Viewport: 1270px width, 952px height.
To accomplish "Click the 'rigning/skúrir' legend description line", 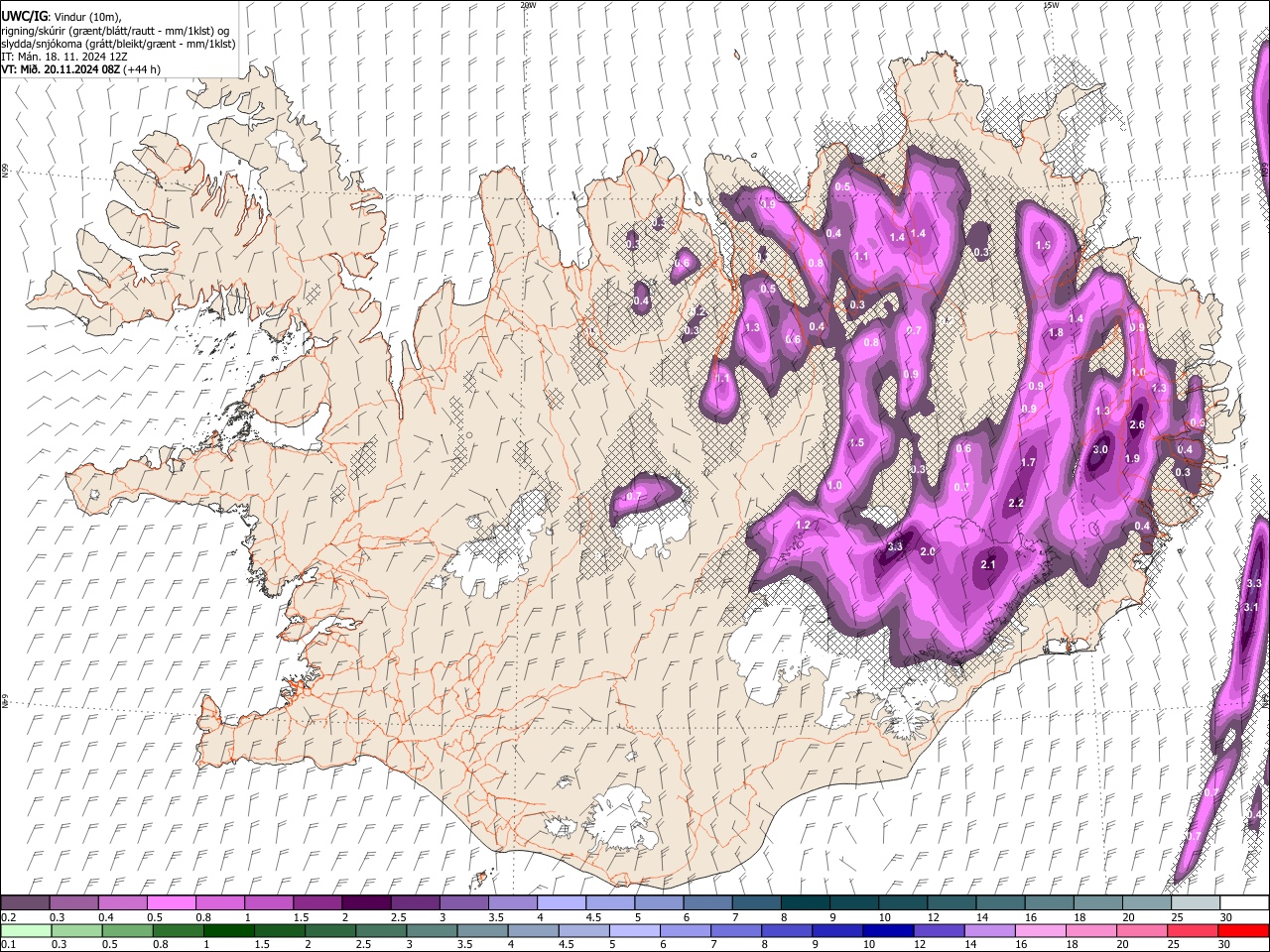I will pyautogui.click(x=115, y=31).
